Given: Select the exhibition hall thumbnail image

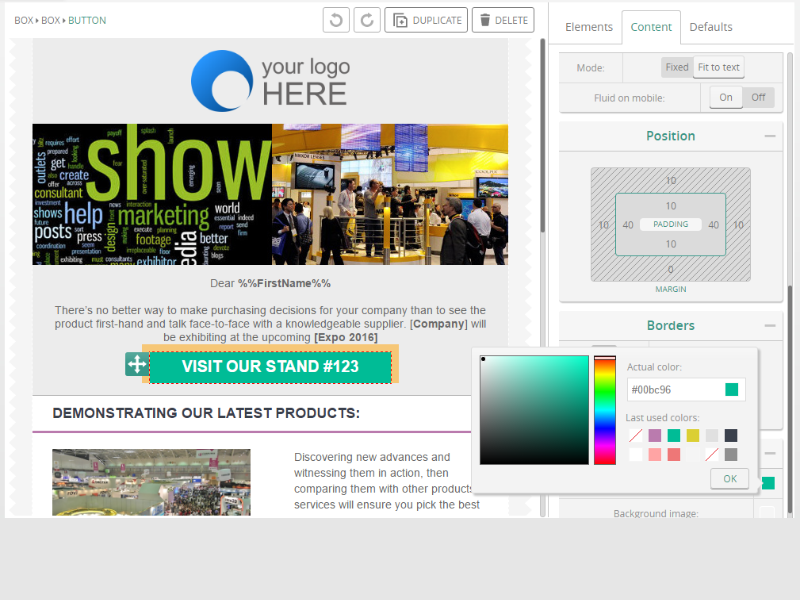Looking at the screenshot, I should coord(151,482).
